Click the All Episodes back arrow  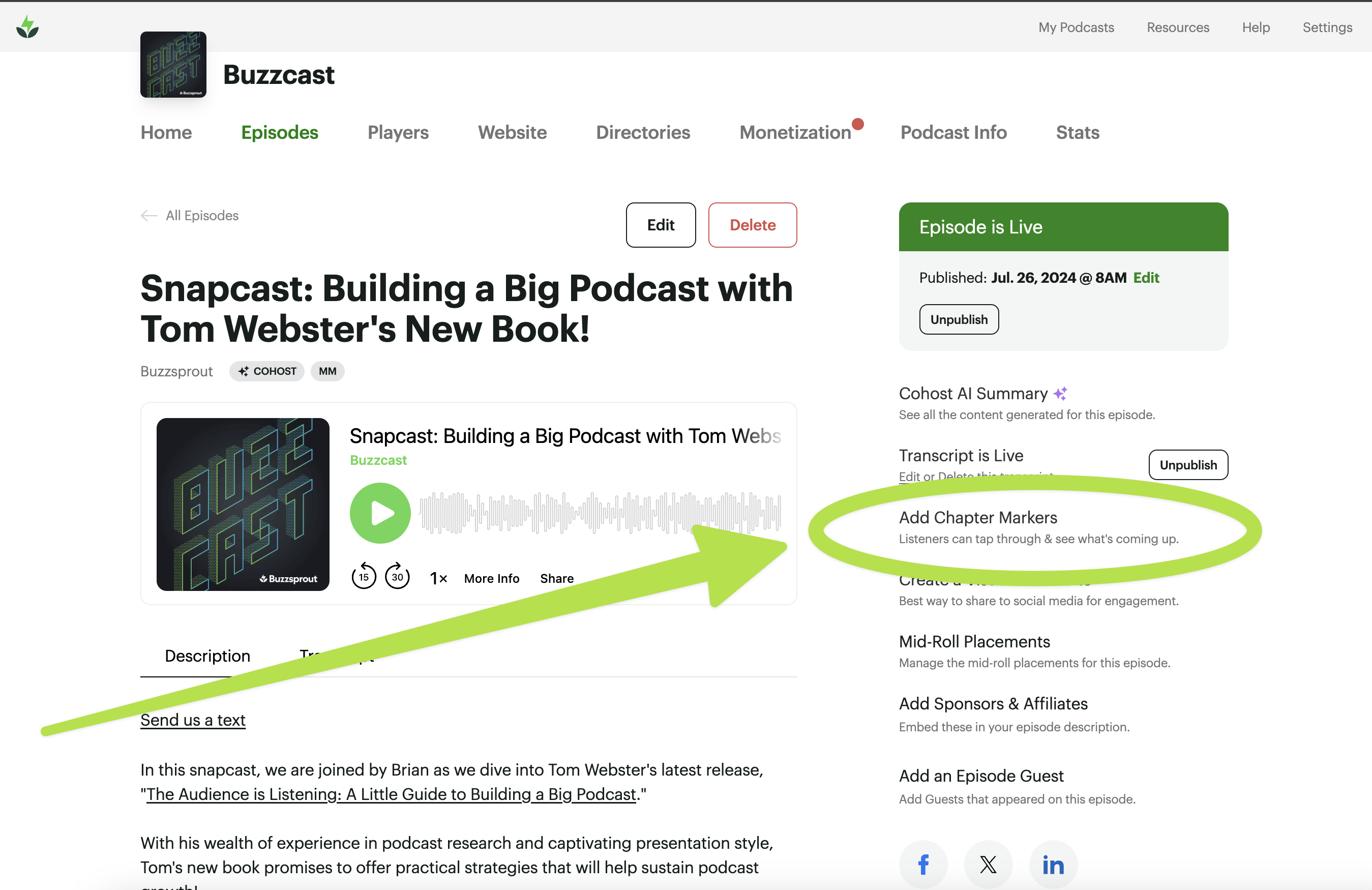[x=150, y=216]
